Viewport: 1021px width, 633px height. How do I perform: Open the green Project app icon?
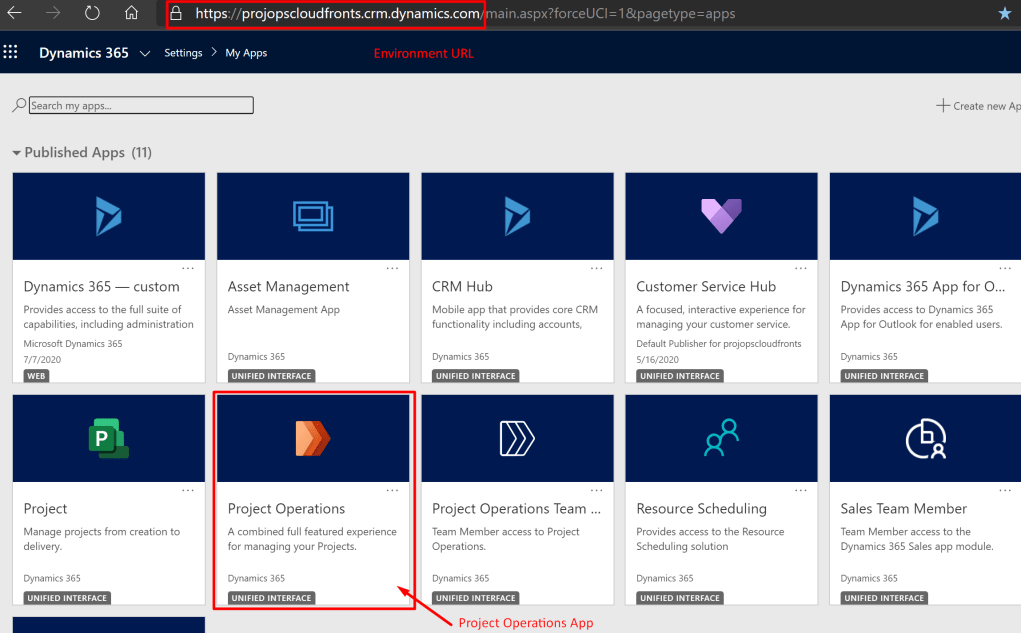tap(108, 437)
